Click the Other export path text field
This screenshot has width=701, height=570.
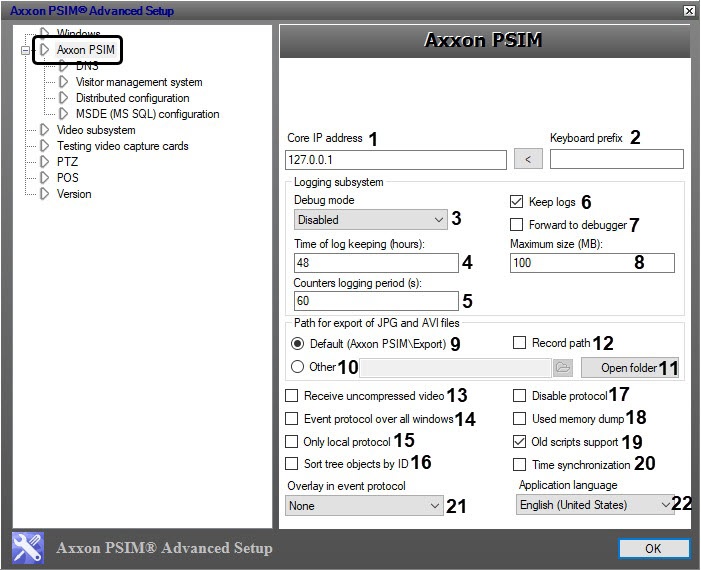(455, 367)
